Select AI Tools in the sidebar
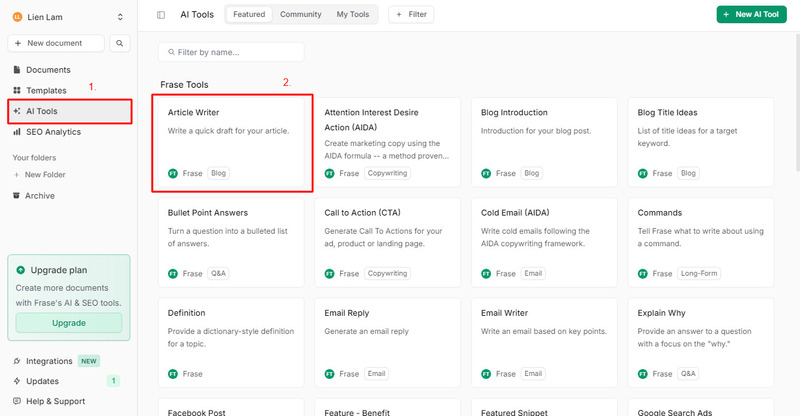The image size is (800, 416). click(x=69, y=111)
